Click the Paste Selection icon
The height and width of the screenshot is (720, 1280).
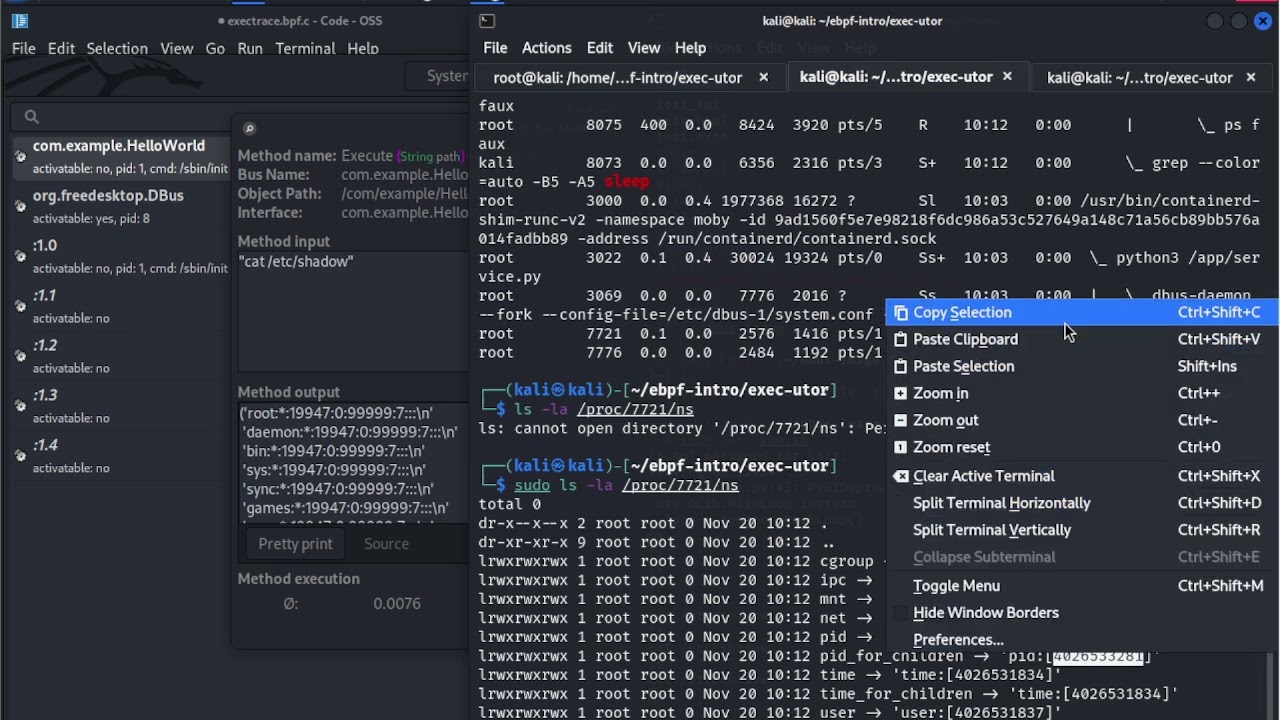click(900, 366)
